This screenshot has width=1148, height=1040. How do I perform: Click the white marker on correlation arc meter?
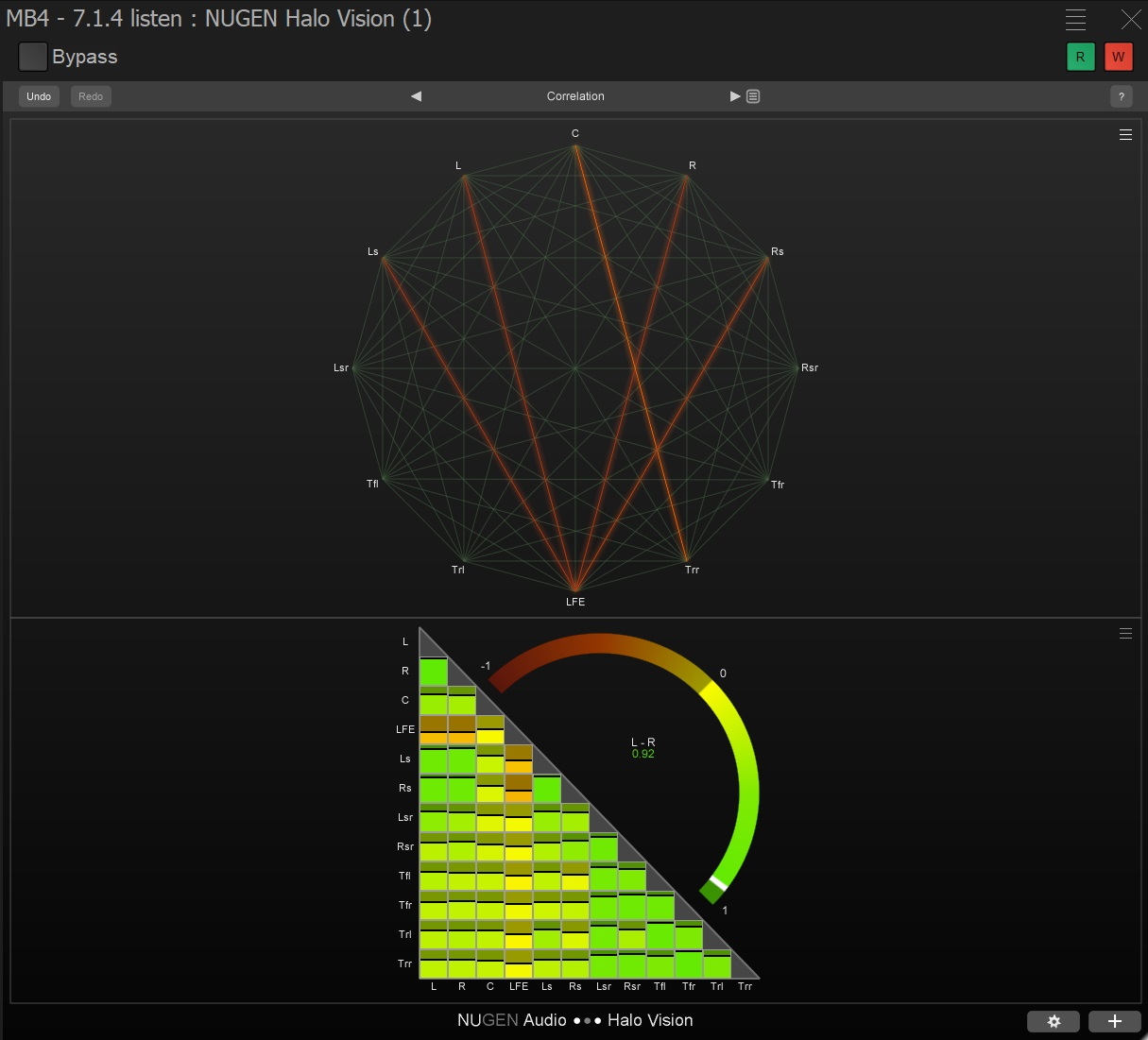coord(717,884)
